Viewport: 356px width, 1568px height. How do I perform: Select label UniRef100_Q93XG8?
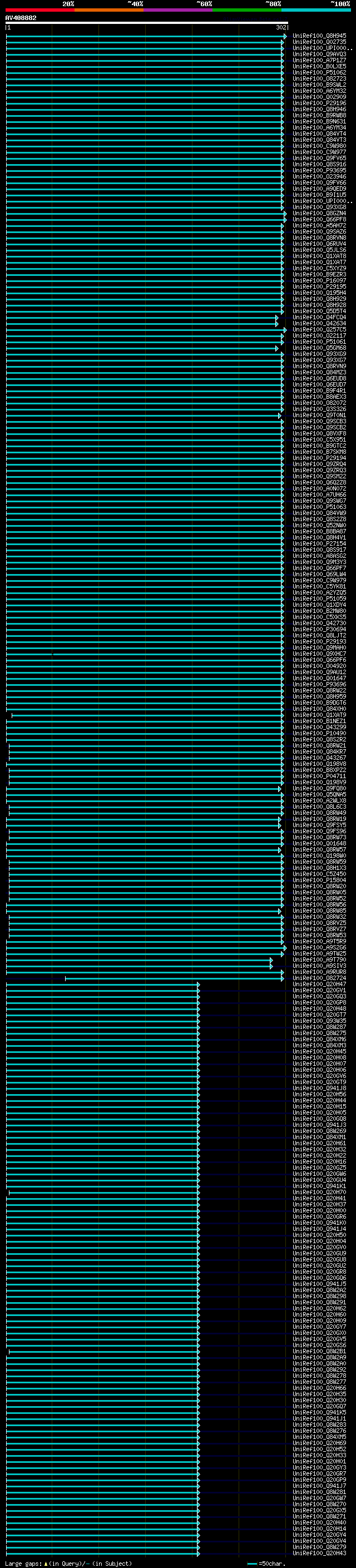319,207
